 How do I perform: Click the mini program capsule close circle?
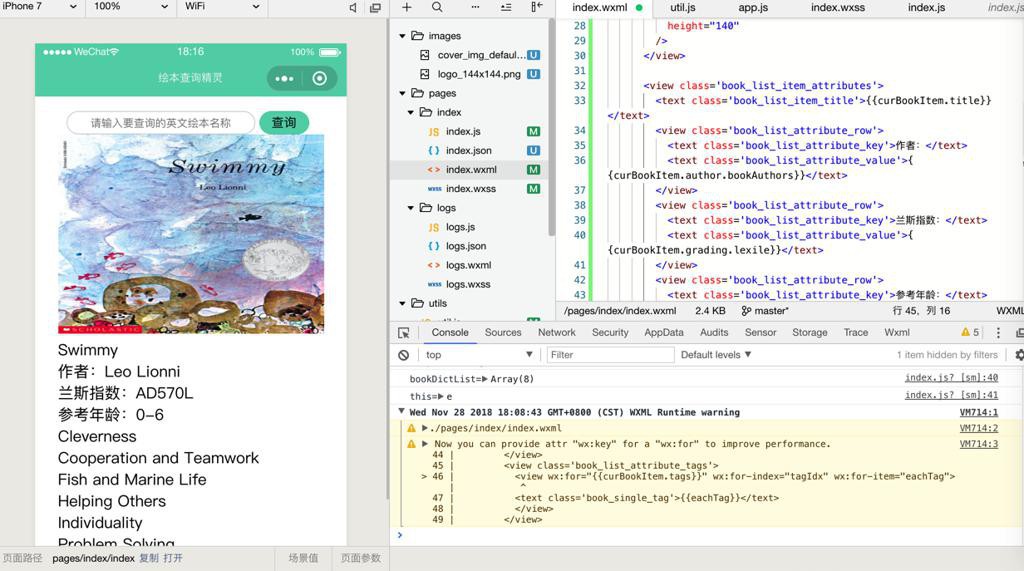click(x=320, y=78)
